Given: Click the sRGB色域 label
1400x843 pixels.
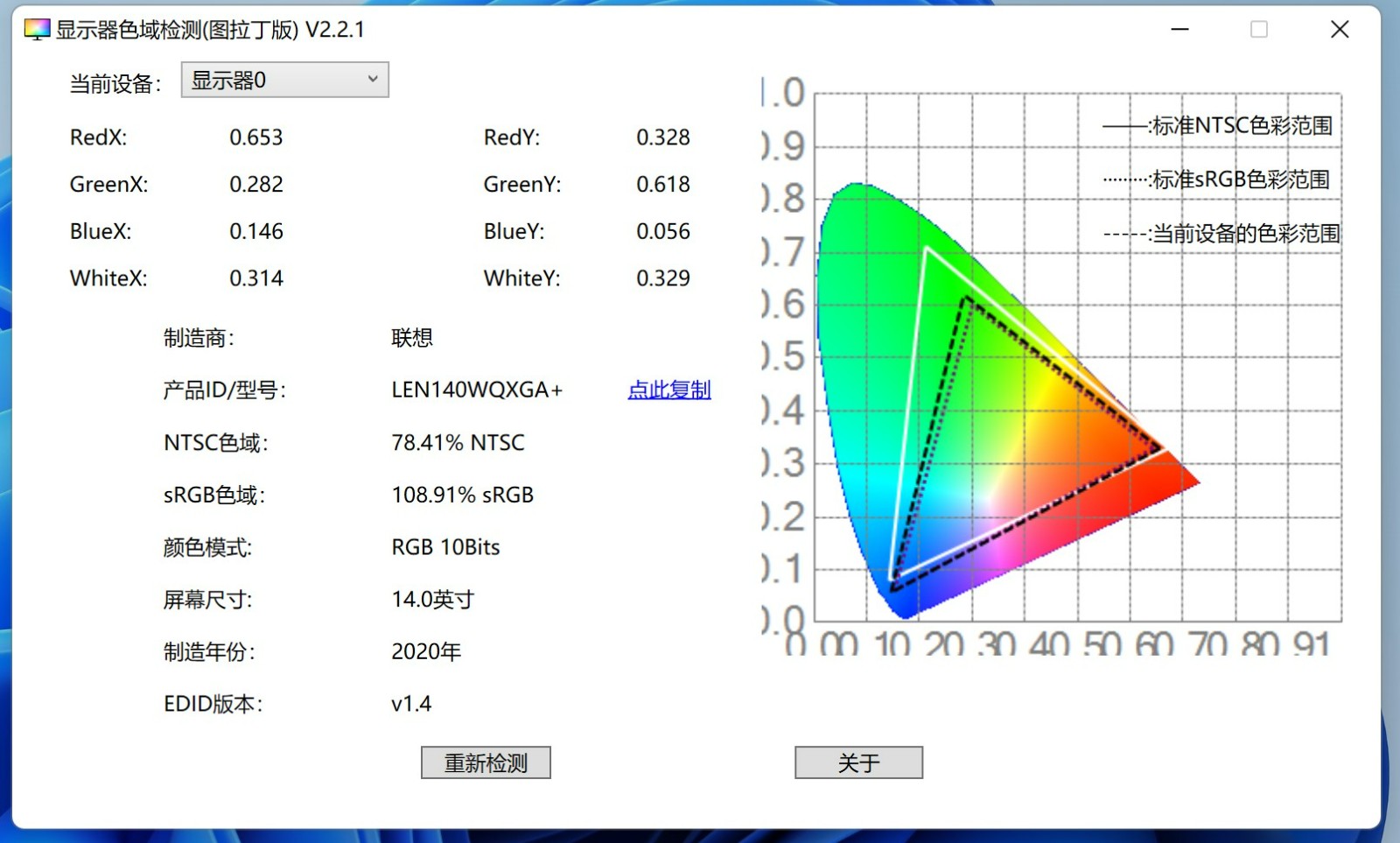Looking at the screenshot, I should 214,495.
